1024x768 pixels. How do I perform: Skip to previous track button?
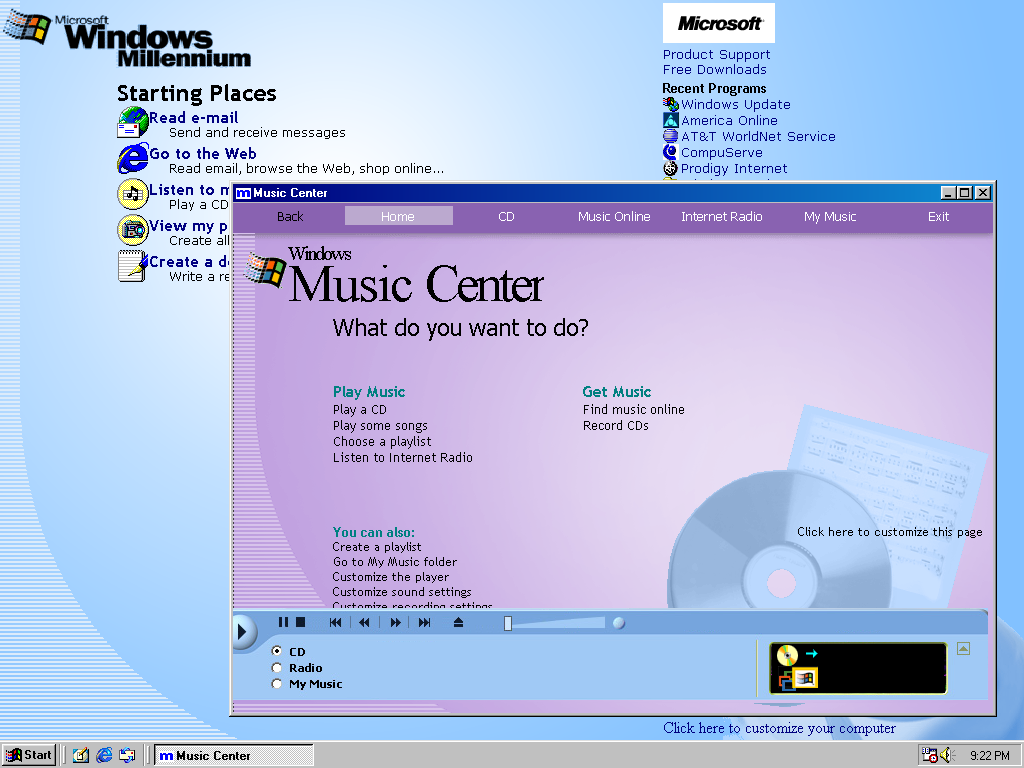pos(336,622)
